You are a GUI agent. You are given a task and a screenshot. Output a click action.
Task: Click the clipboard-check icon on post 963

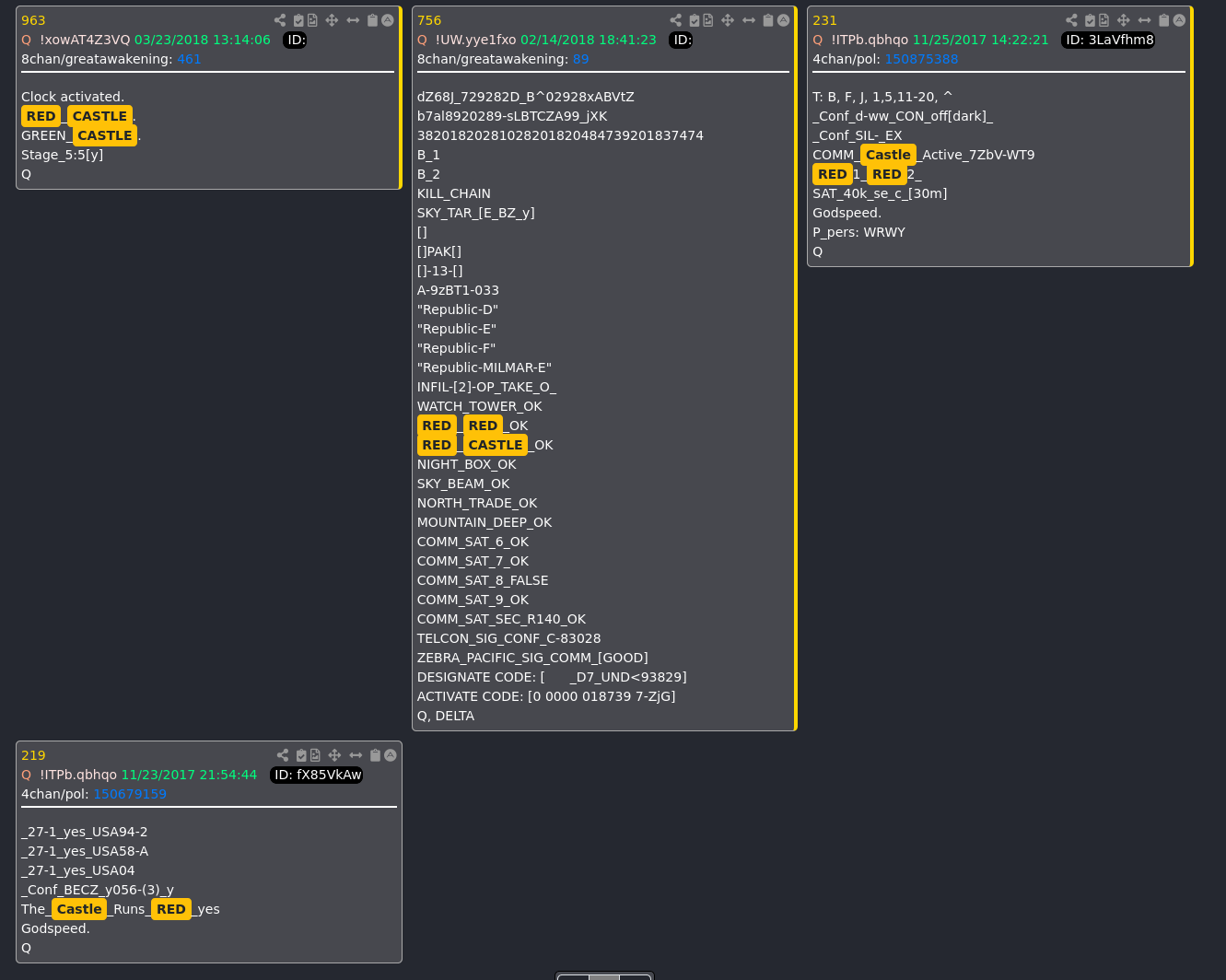(x=298, y=20)
